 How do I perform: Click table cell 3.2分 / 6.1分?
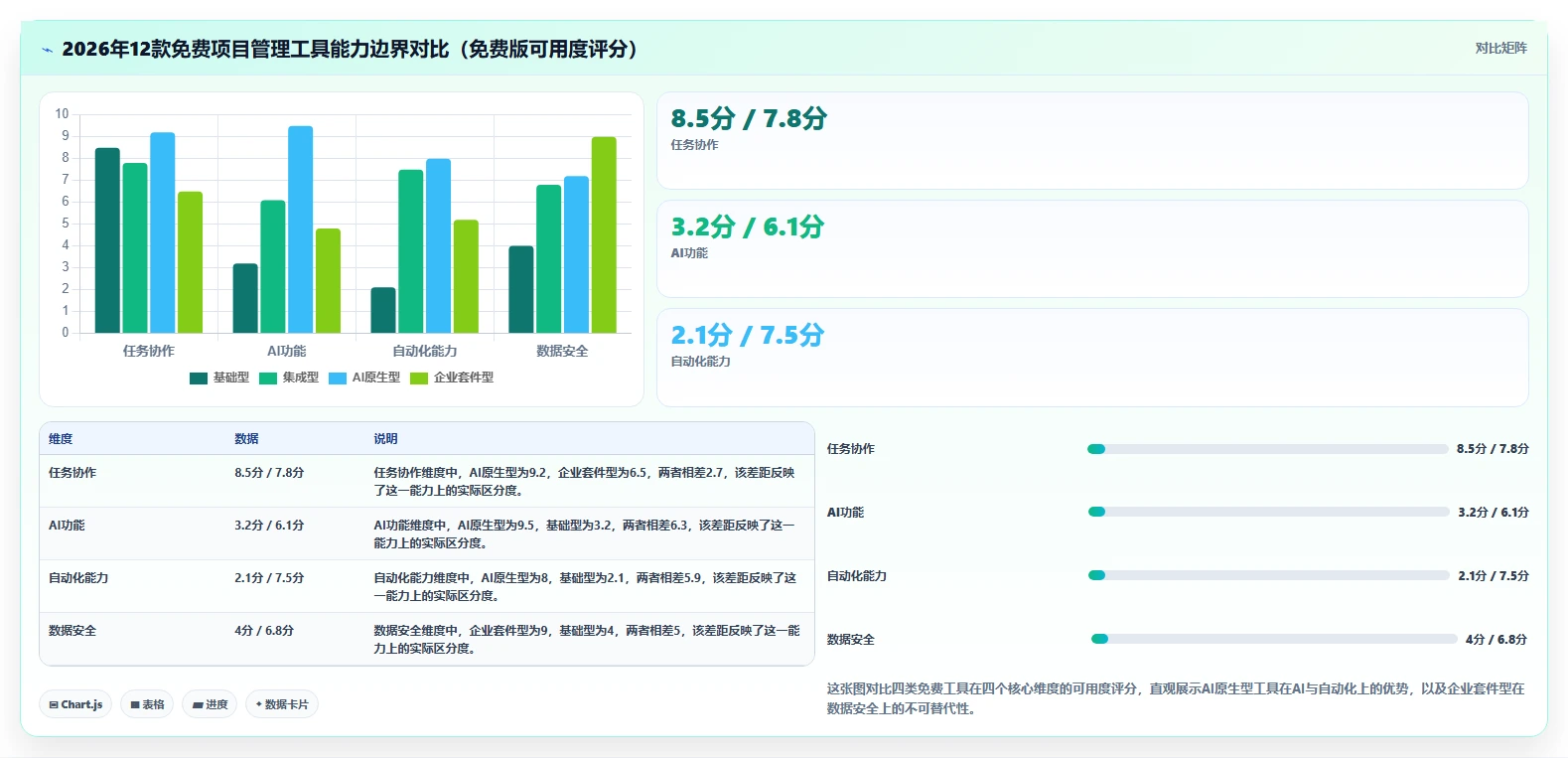(269, 526)
